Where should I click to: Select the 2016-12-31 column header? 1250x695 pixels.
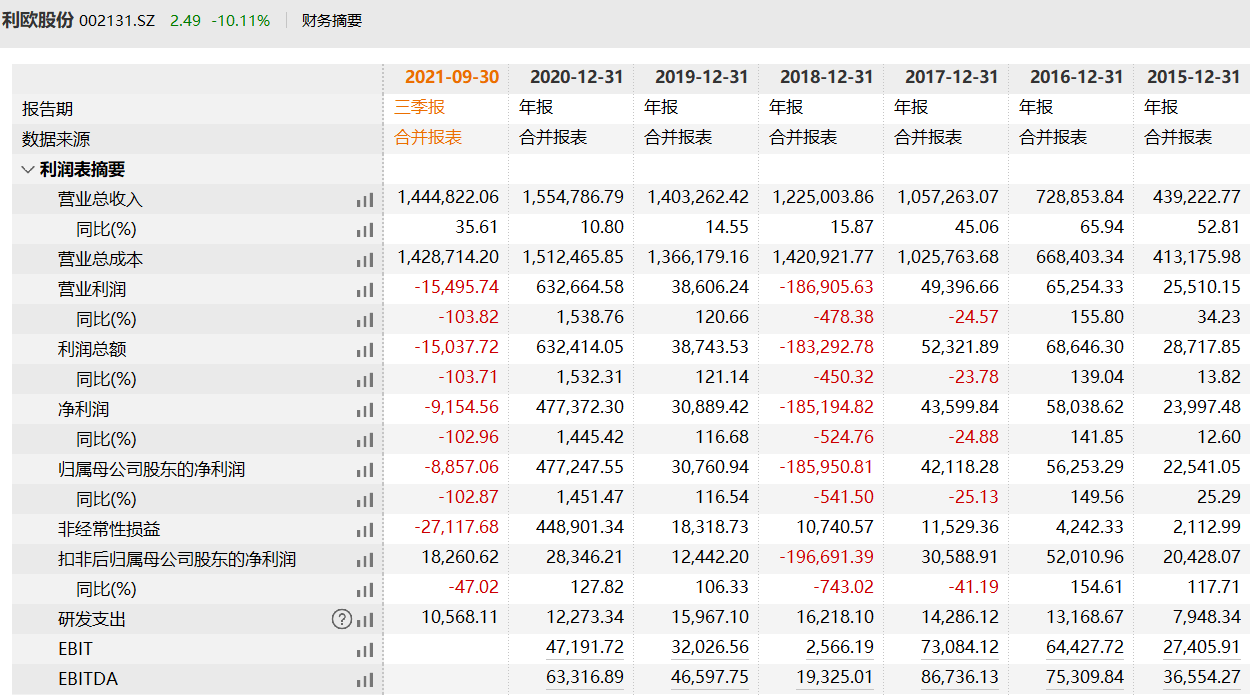[x=1076, y=77]
